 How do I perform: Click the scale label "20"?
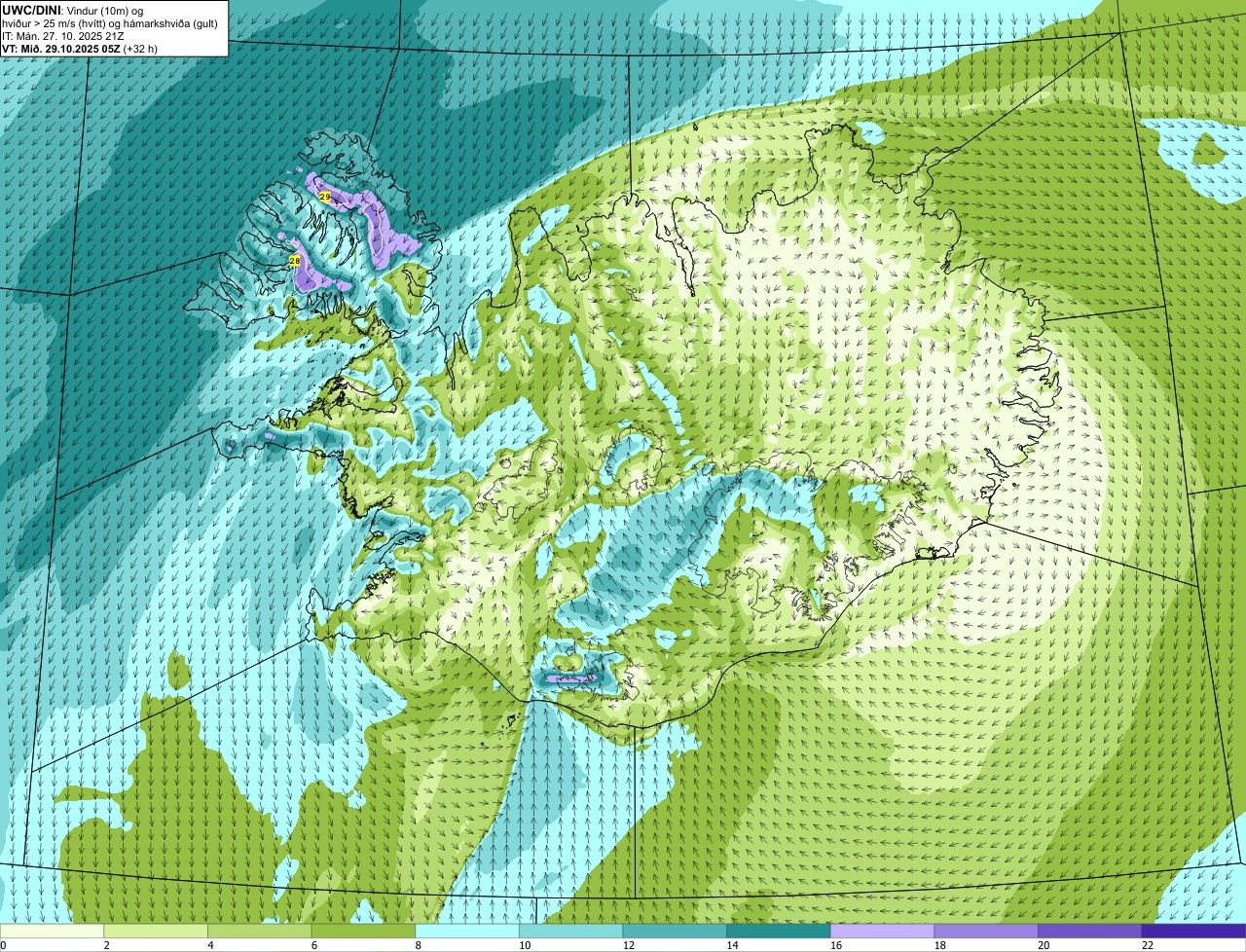(1044, 945)
